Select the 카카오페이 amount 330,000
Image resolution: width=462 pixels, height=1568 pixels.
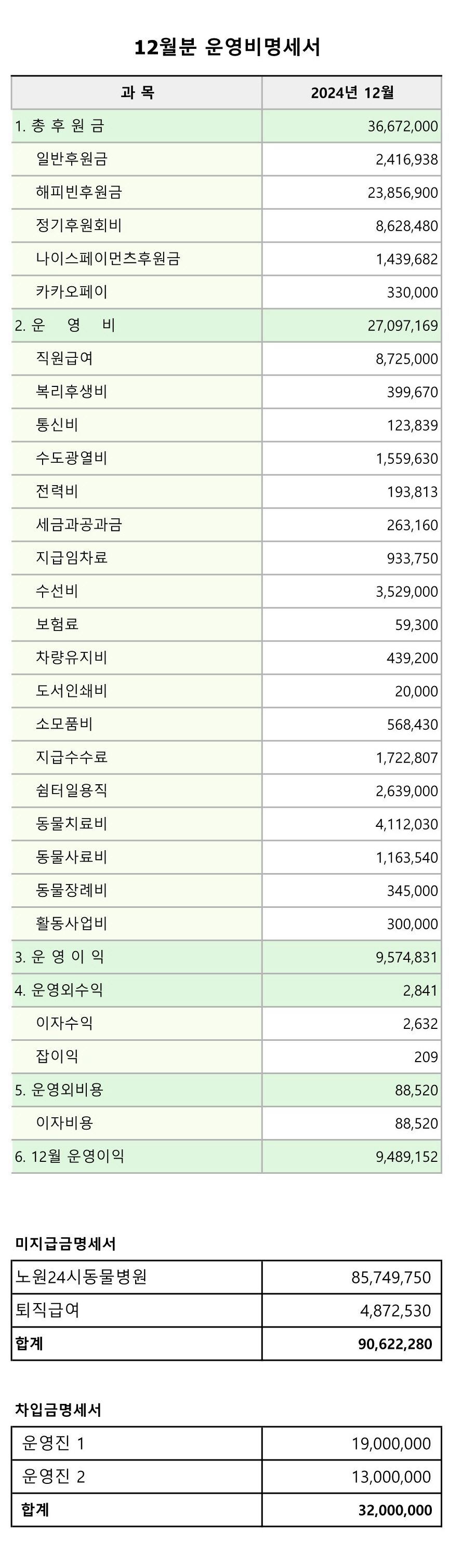pos(412,293)
